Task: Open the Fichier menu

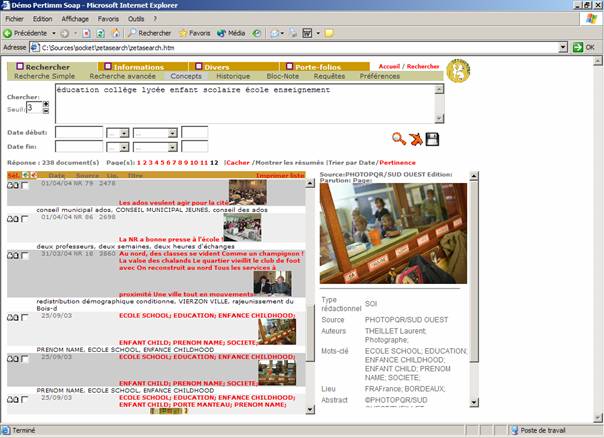Action: pos(15,19)
